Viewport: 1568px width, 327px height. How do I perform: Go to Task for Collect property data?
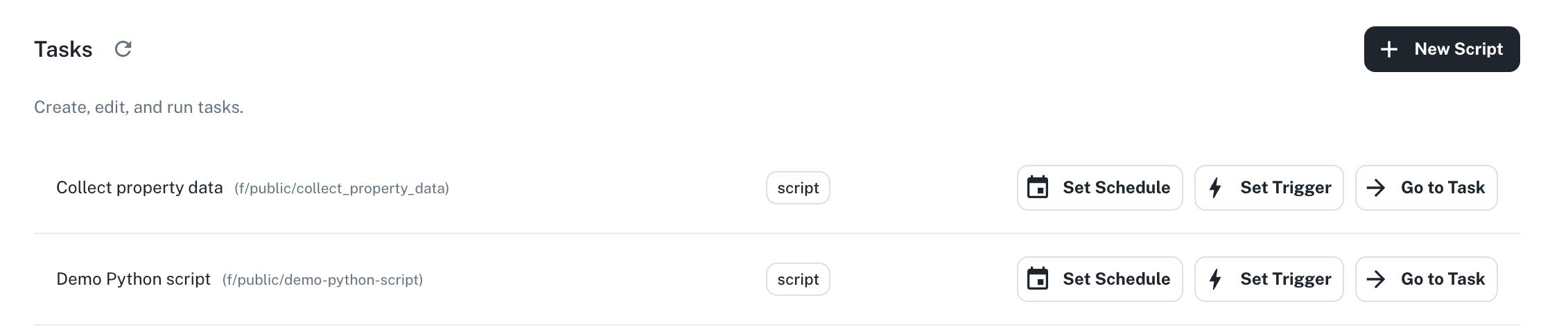tap(1427, 188)
